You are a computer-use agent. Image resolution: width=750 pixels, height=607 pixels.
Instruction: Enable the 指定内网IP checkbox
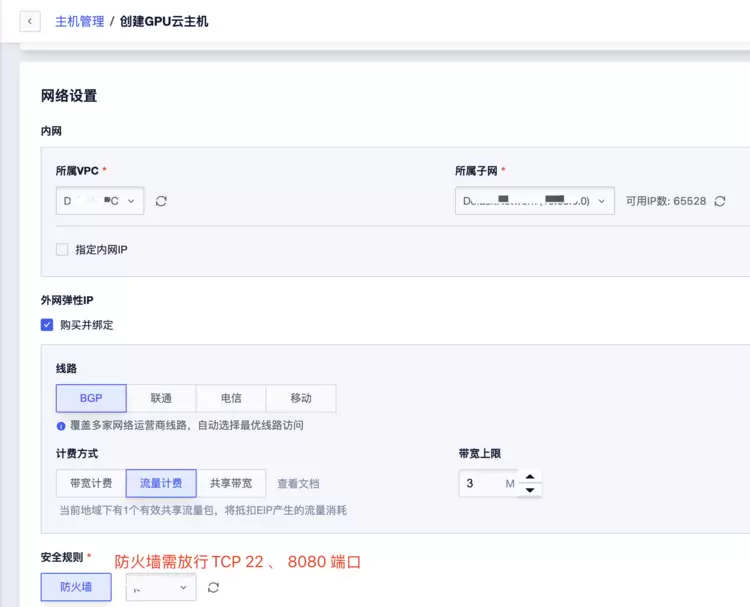(x=62, y=249)
